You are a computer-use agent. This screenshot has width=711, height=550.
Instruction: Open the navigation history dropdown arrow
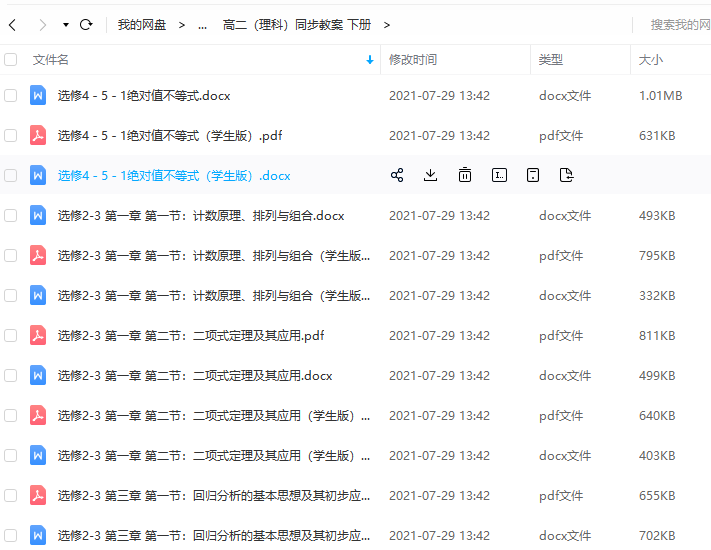click(66, 24)
